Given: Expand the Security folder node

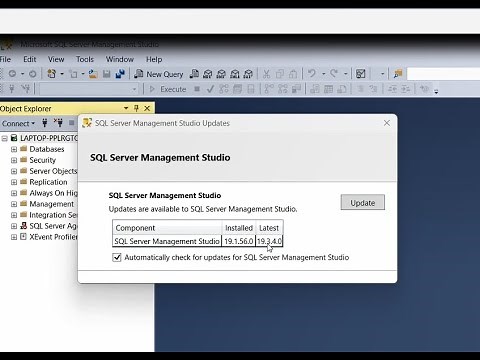Looking at the screenshot, I should coord(14,160).
